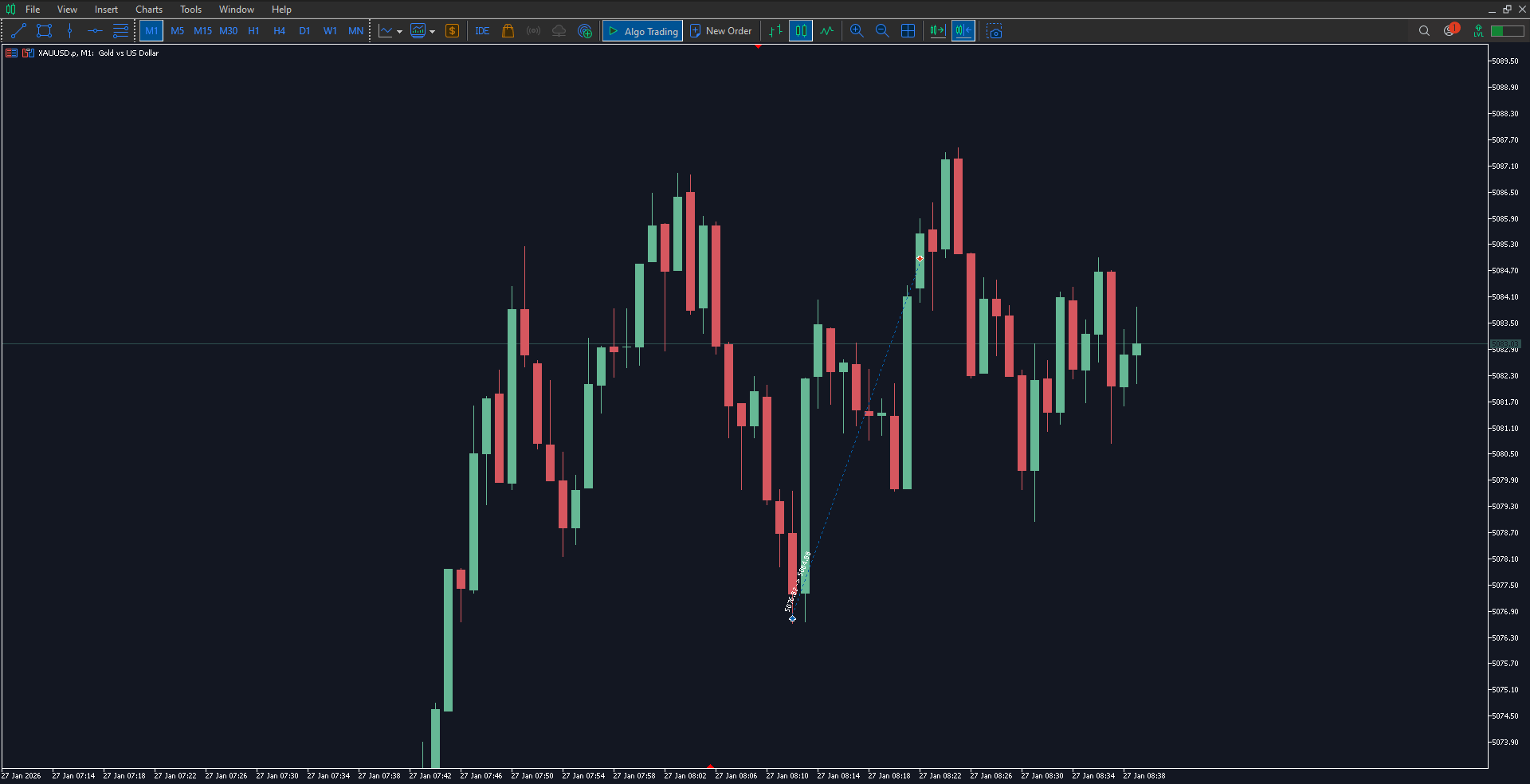Expand the chart type dropdown arrow
Image resolution: width=1530 pixels, height=784 pixels.
(x=399, y=32)
